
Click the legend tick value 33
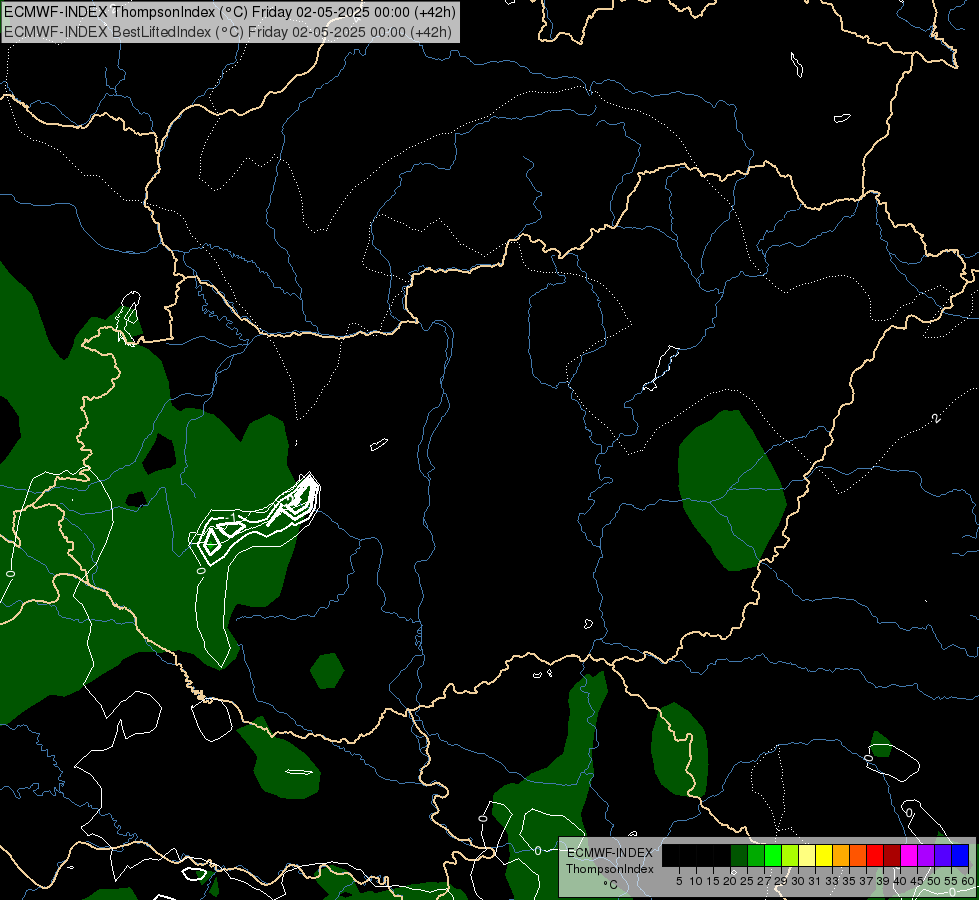pos(832,881)
